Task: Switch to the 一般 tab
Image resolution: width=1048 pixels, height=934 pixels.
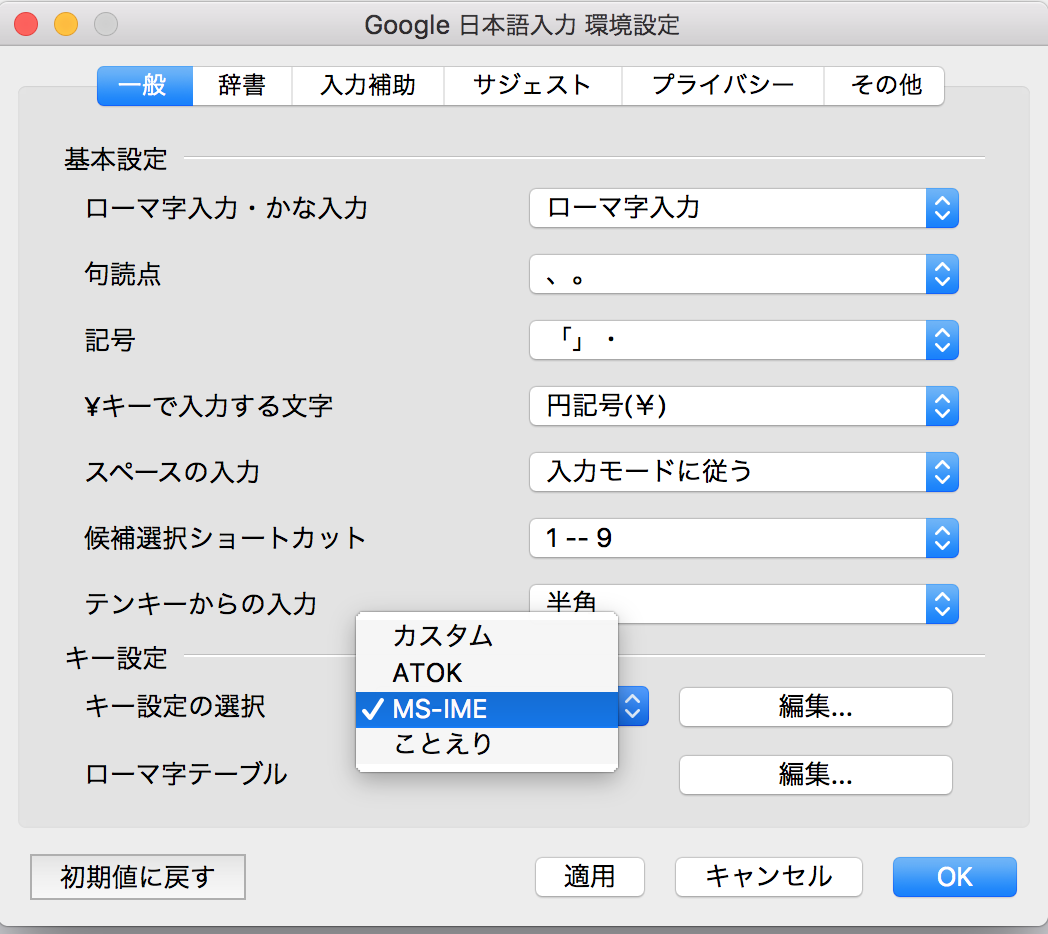Action: coord(145,86)
